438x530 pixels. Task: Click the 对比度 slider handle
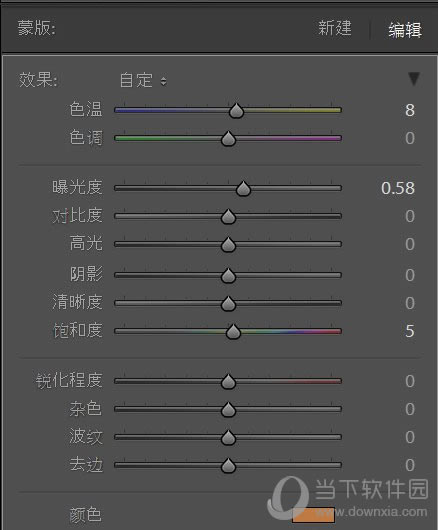click(x=228, y=217)
